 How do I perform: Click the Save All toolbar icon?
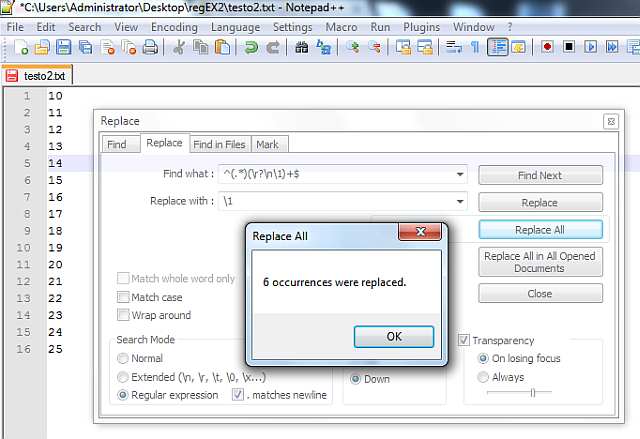85,47
